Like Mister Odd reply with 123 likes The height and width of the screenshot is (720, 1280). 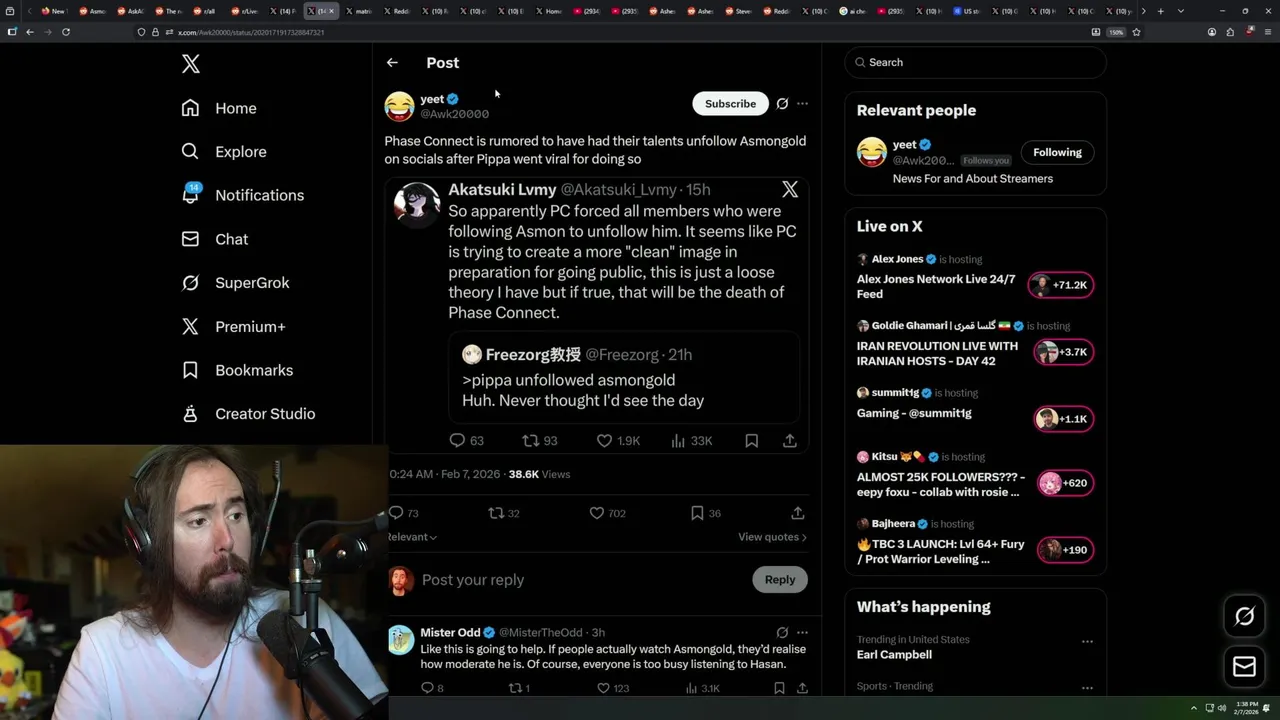pos(613,688)
